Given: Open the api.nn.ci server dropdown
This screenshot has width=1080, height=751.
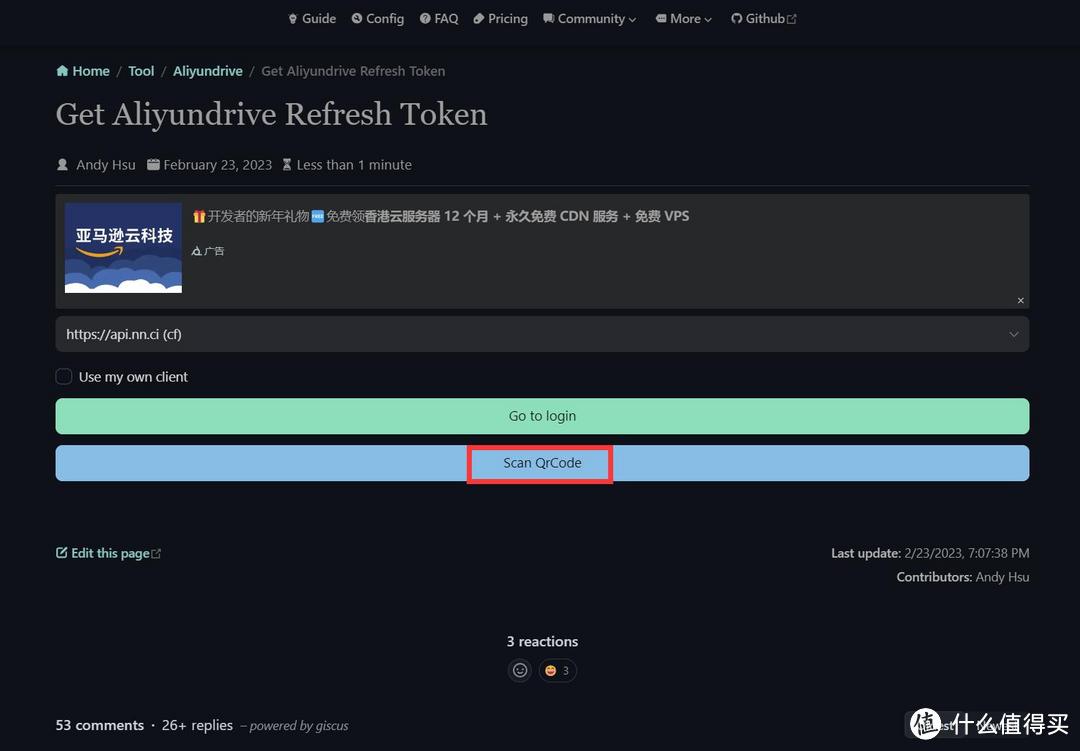Looking at the screenshot, I should click(542, 334).
